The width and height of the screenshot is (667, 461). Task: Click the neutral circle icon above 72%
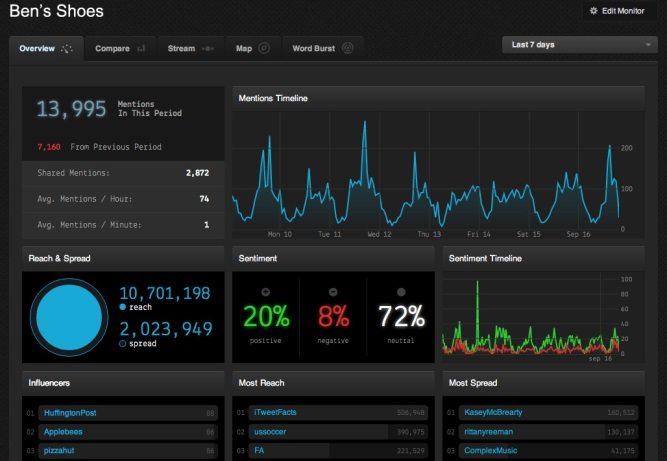[x=401, y=292]
